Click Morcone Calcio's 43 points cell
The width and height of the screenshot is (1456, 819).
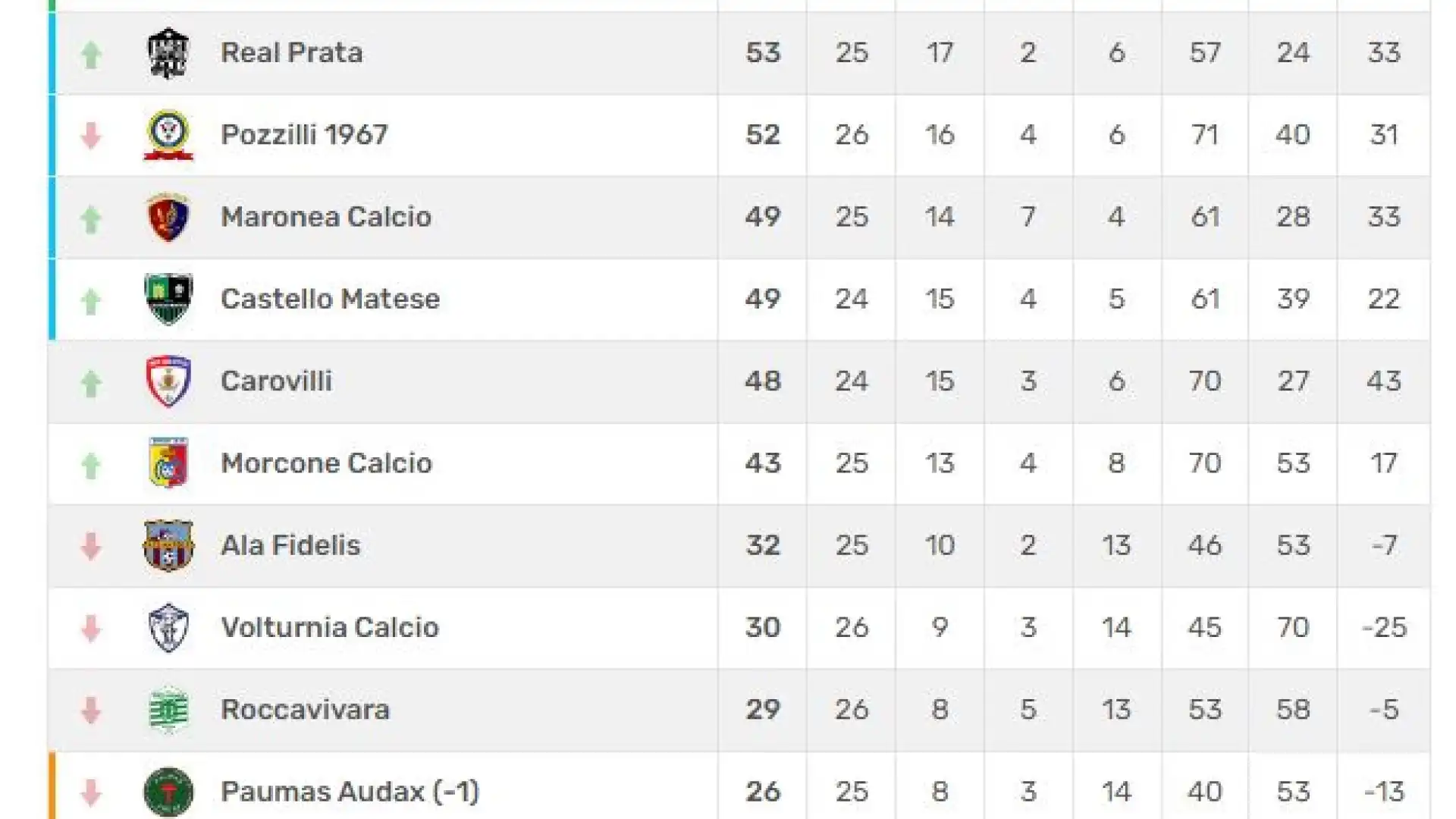[762, 463]
